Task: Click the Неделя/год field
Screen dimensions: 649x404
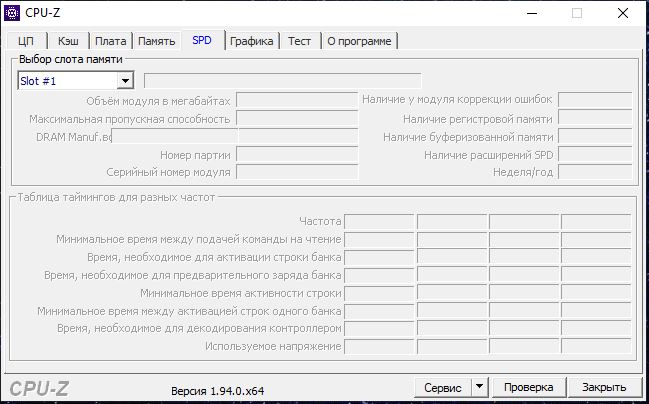Action: [595, 172]
